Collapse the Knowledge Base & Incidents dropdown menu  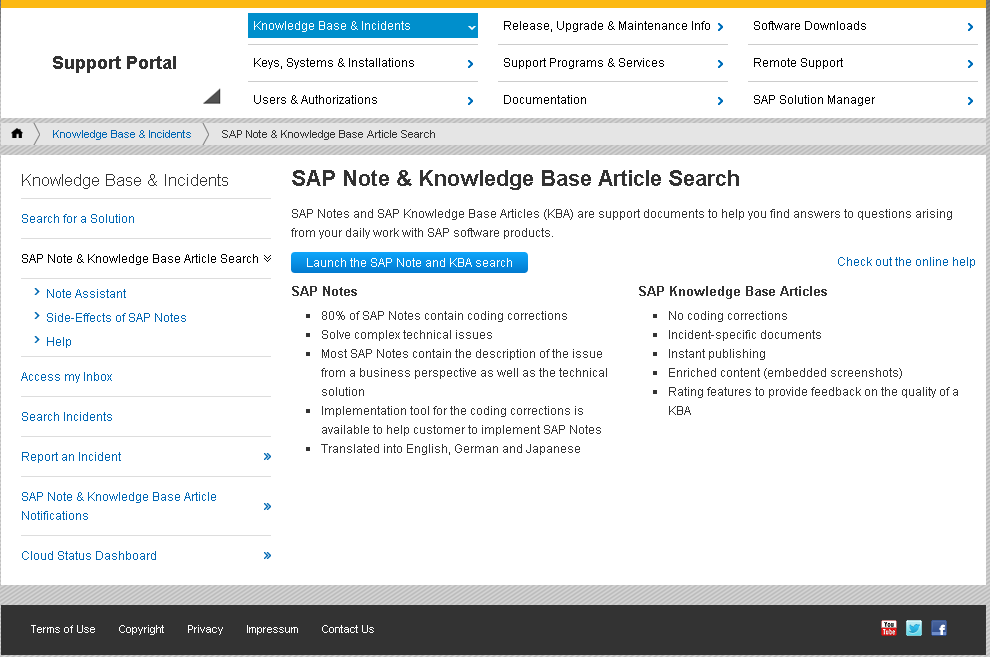[471, 27]
